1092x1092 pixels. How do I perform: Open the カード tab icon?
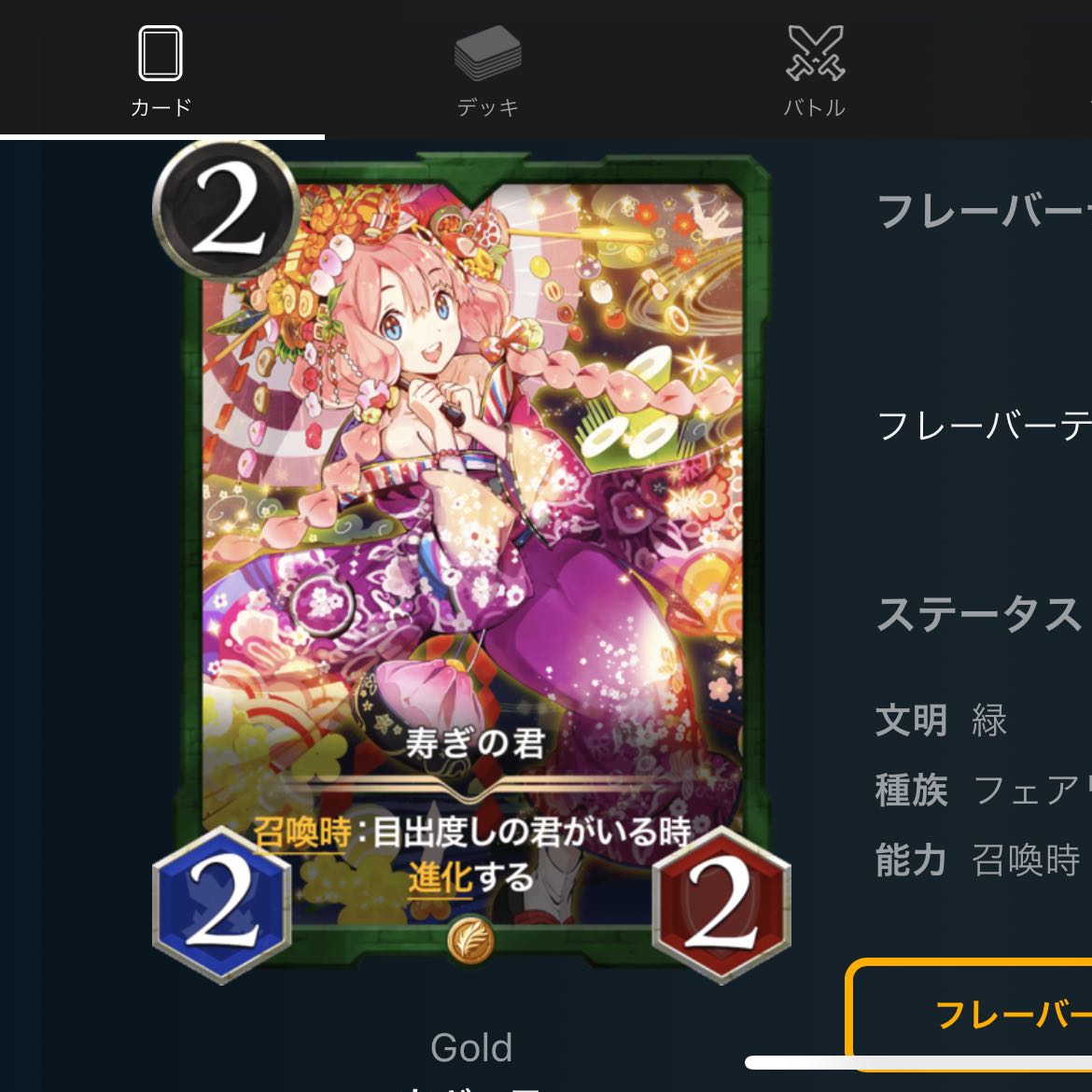tap(161, 53)
